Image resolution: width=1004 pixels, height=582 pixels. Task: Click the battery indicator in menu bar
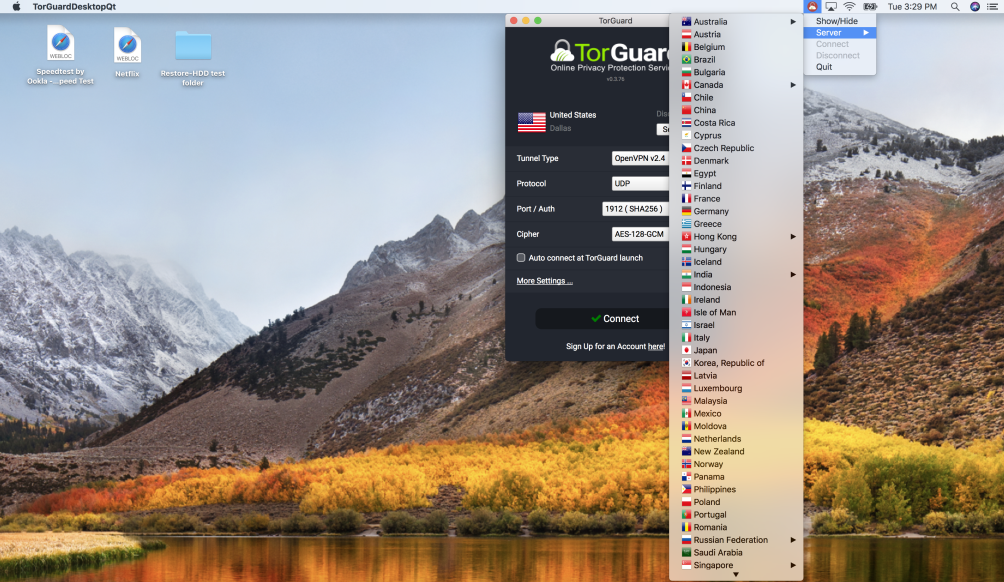pyautogui.click(x=872, y=6)
